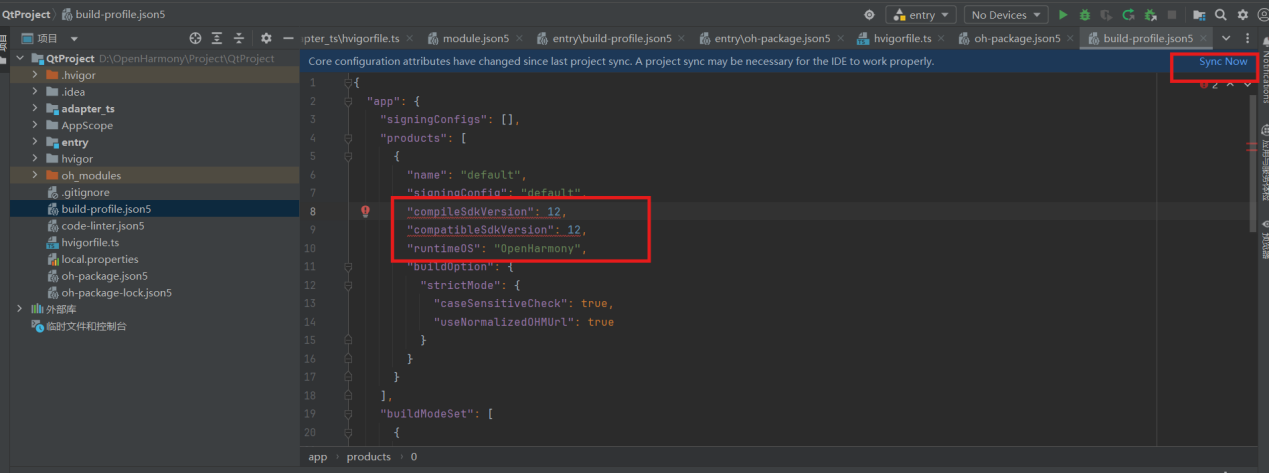Switch to the module.json5 tab
This screenshot has height=473, width=1269.
point(476,39)
